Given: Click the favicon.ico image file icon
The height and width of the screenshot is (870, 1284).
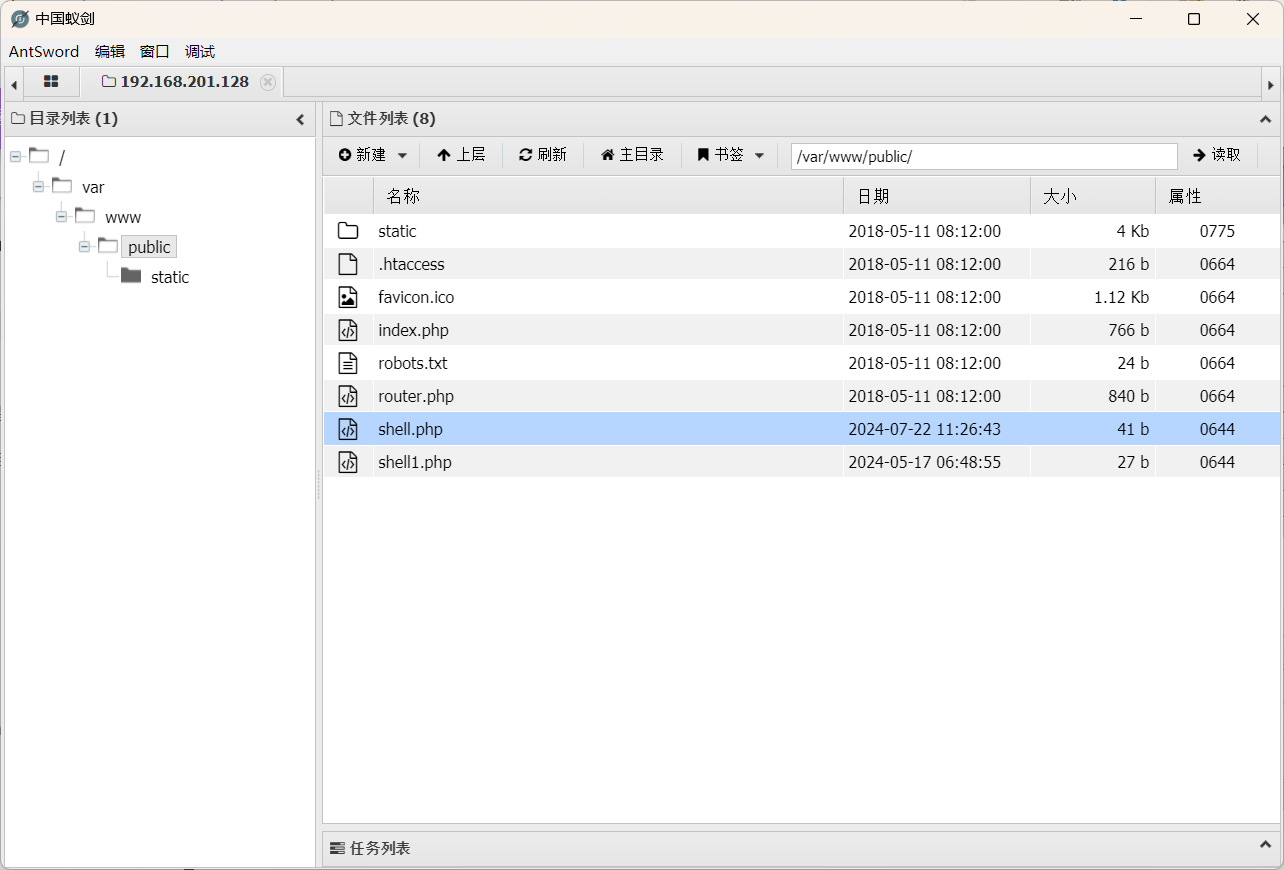Looking at the screenshot, I should [x=348, y=297].
